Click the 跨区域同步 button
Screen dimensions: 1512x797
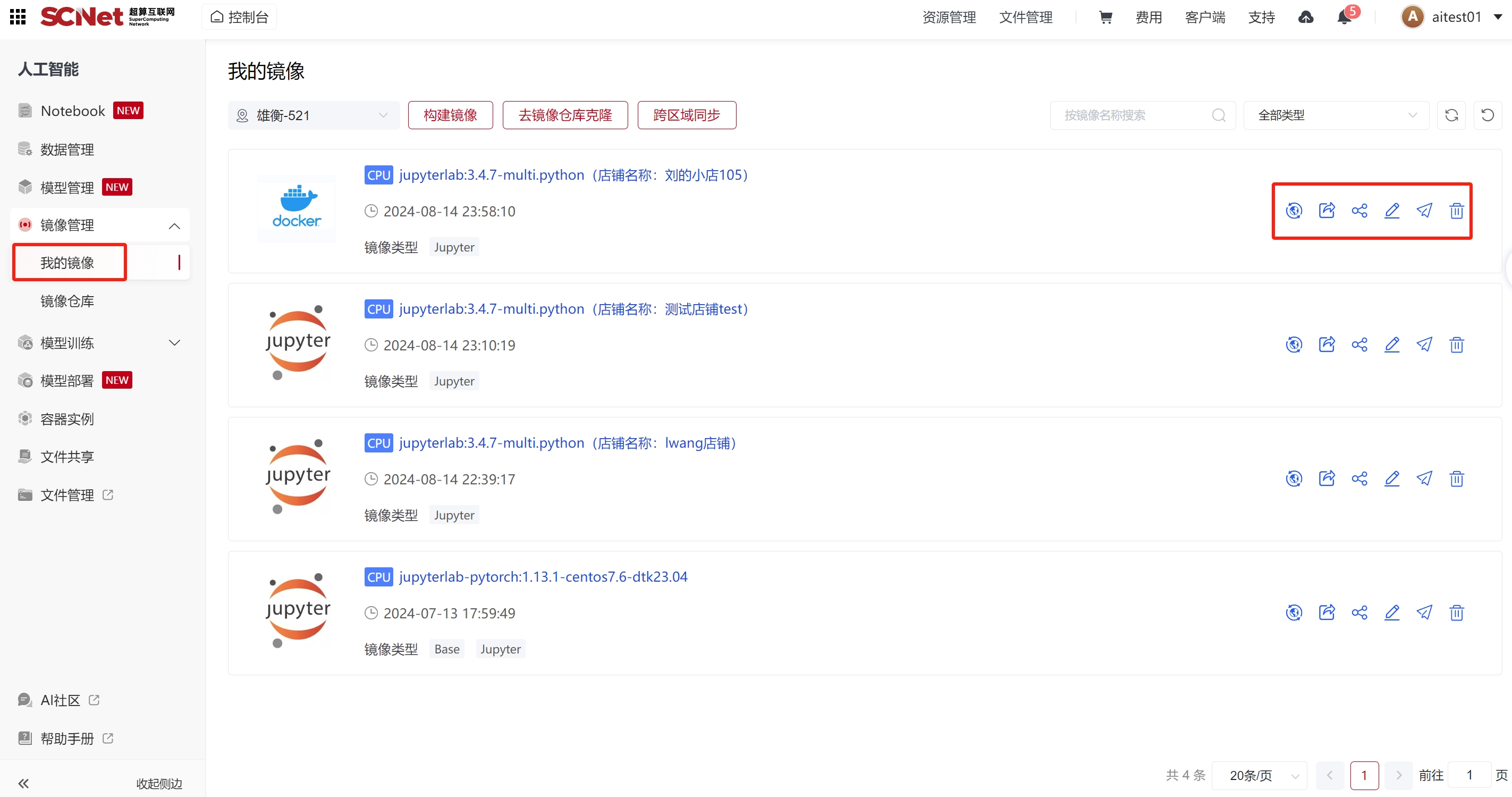[686, 115]
